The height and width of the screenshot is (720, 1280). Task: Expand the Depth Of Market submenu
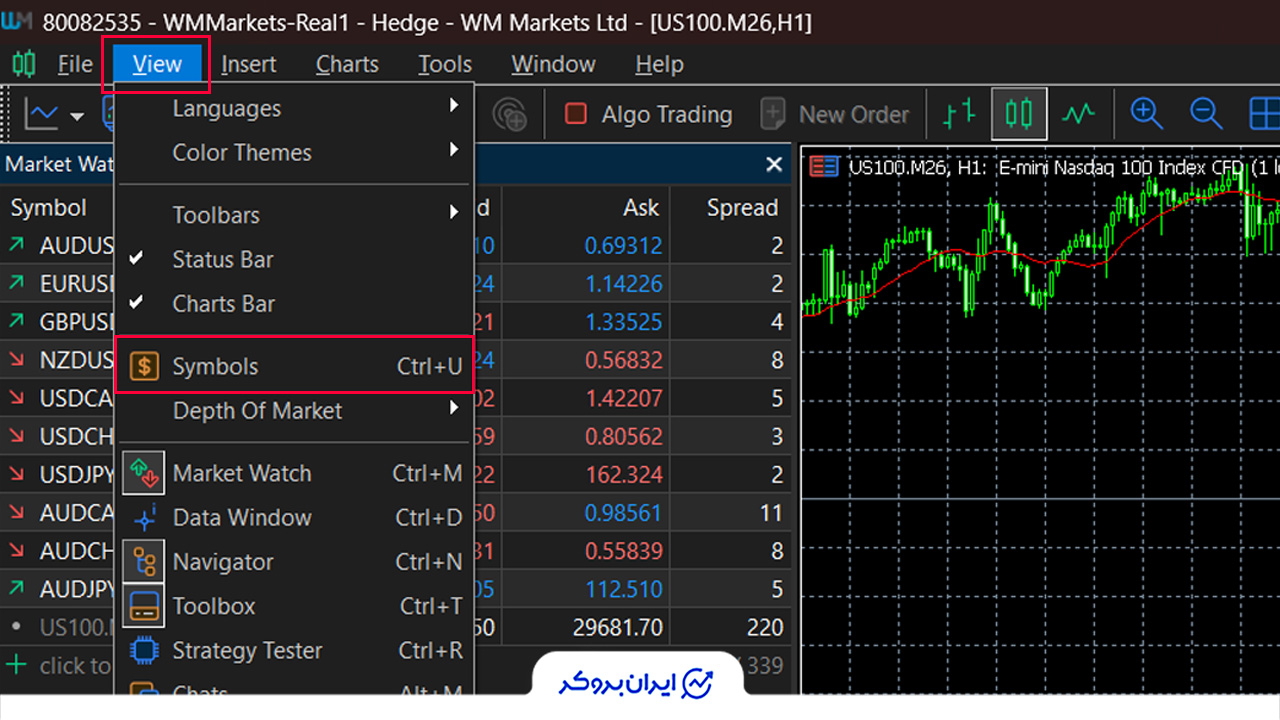294,410
